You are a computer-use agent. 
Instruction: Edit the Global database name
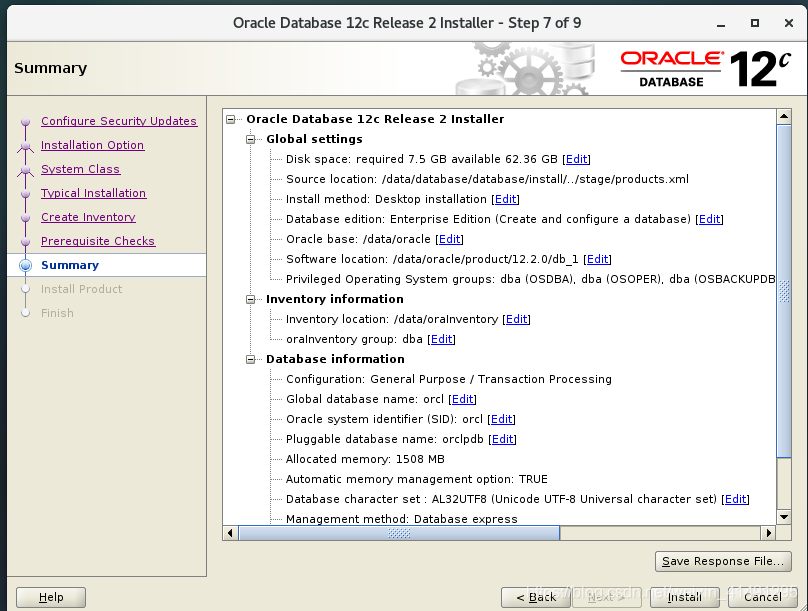[x=462, y=399]
